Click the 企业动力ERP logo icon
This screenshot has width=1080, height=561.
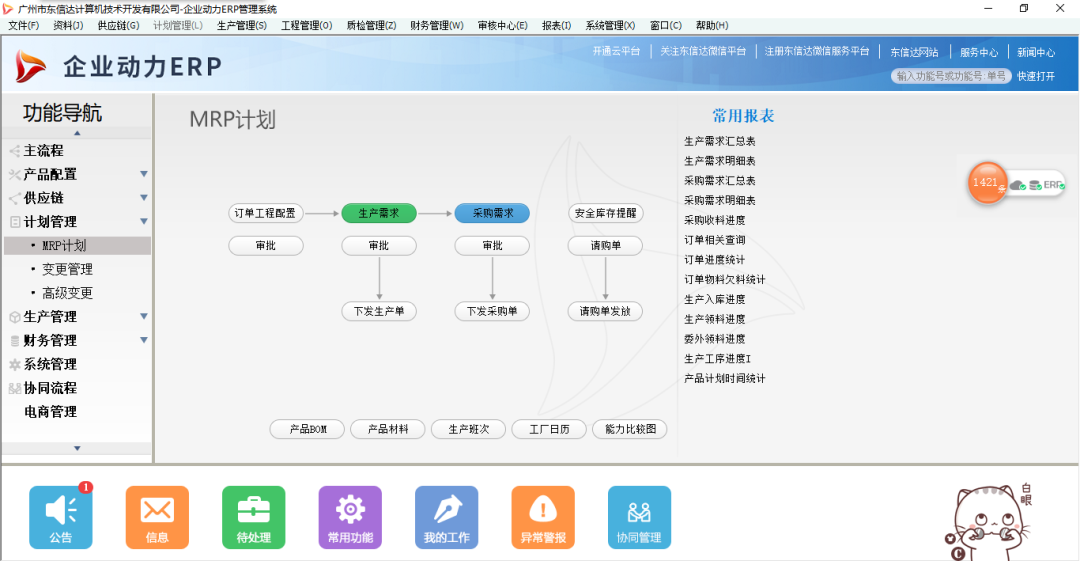click(x=30, y=66)
